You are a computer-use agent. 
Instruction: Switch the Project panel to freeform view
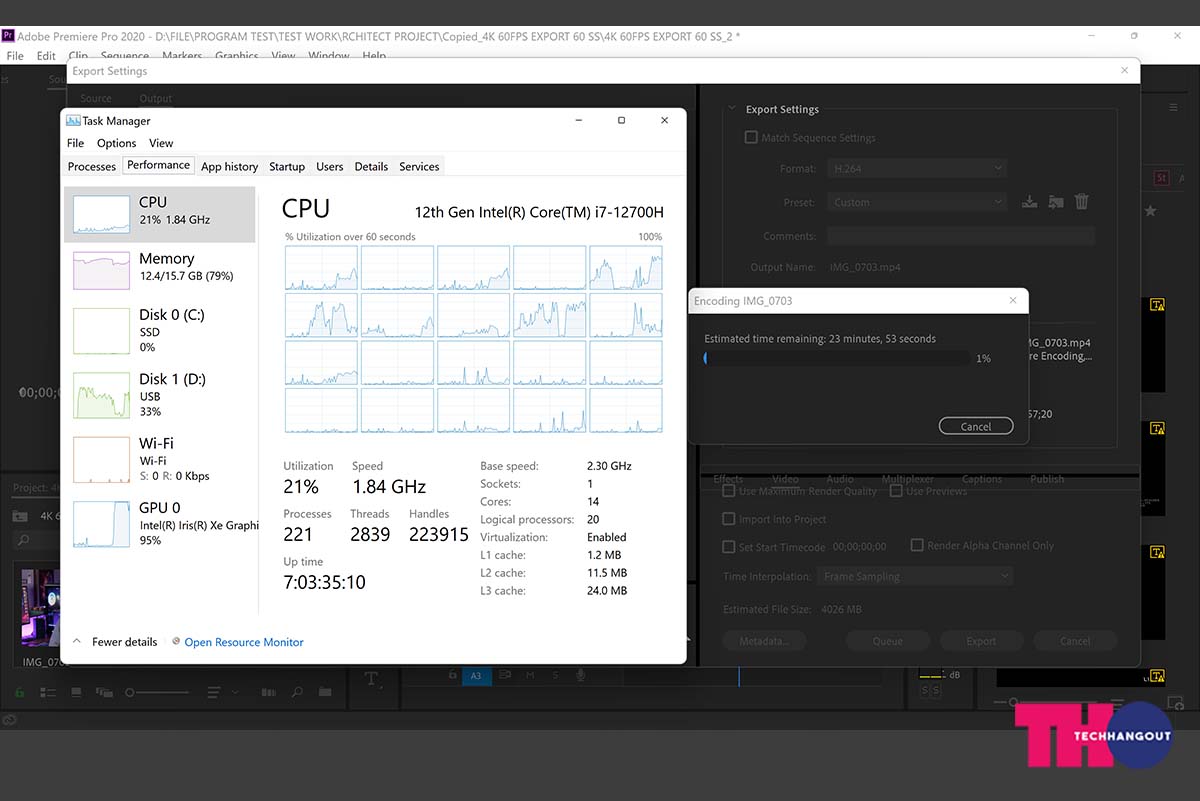[x=105, y=692]
